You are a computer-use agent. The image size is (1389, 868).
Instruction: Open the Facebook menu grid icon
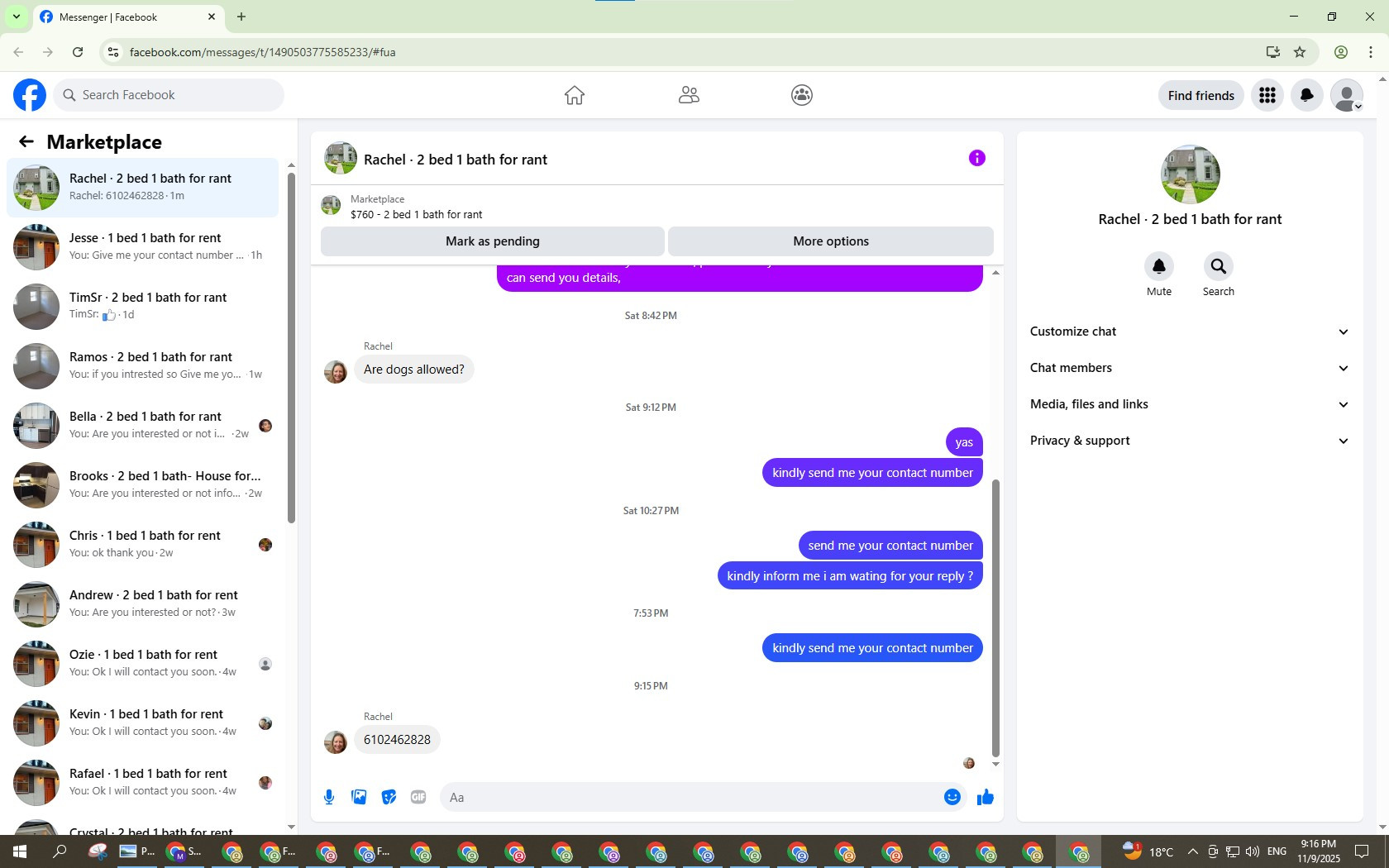(1267, 95)
